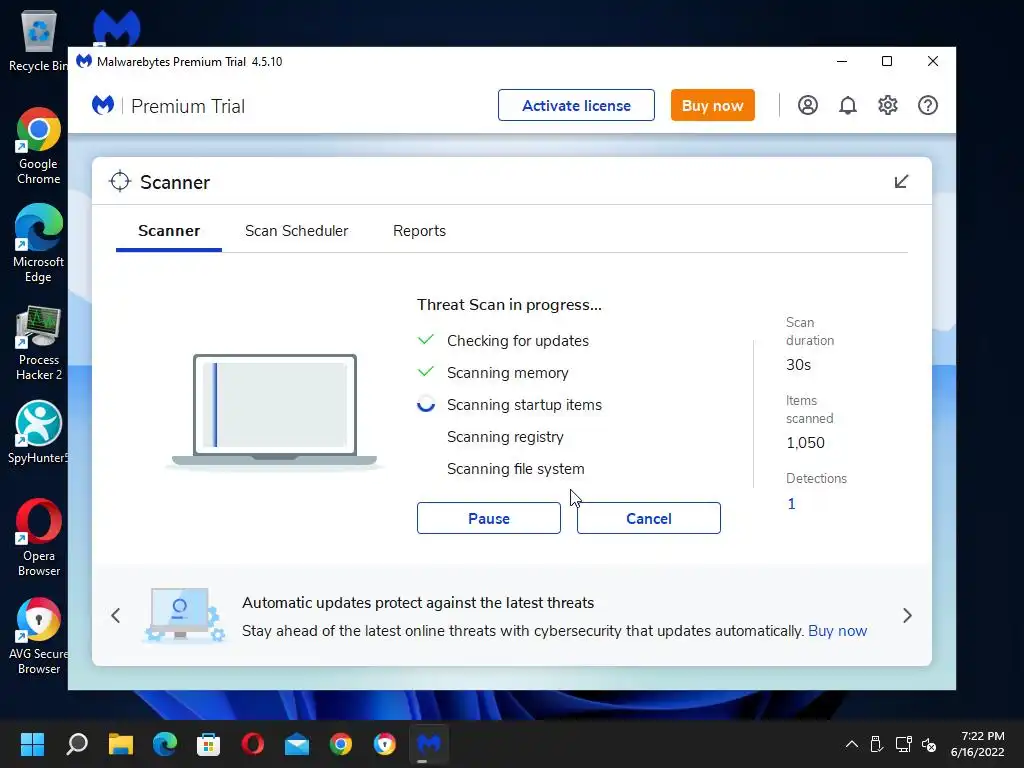Click the Activate license button
The image size is (1024, 768).
576,105
